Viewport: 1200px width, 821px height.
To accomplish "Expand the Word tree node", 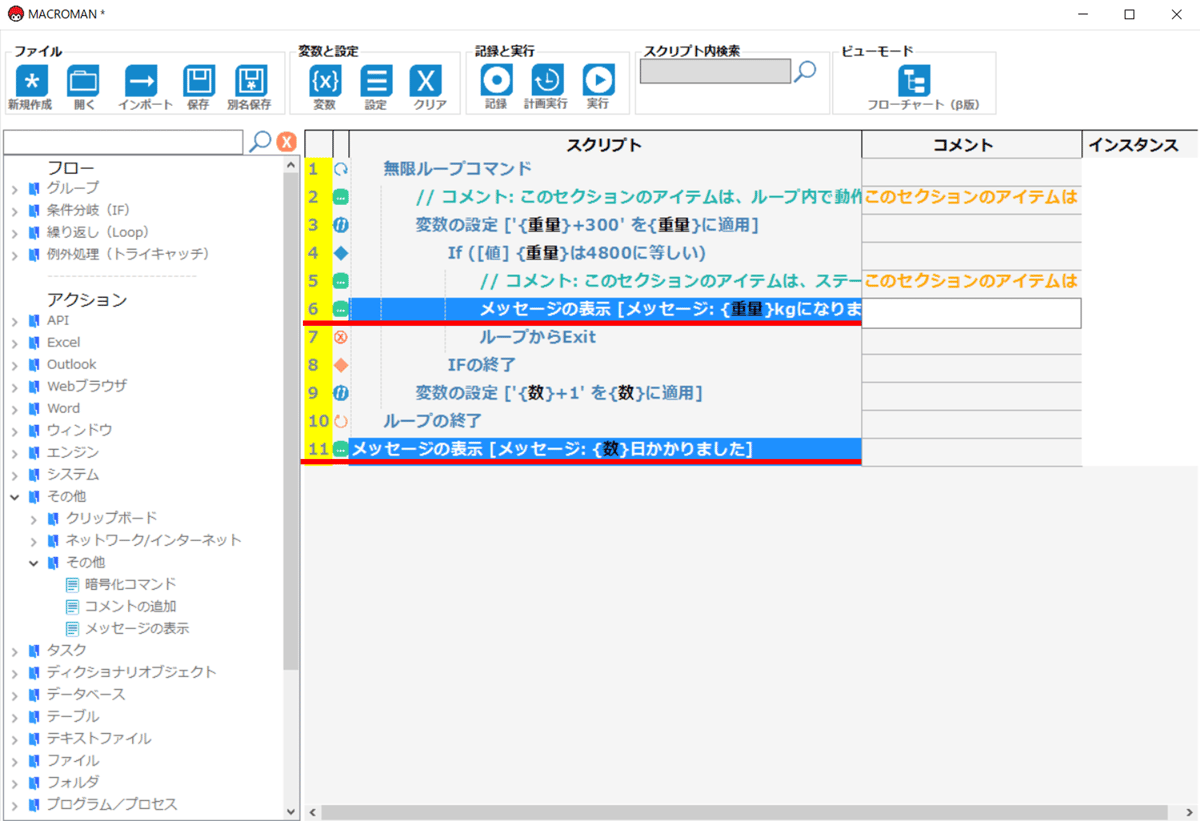I will 15,408.
